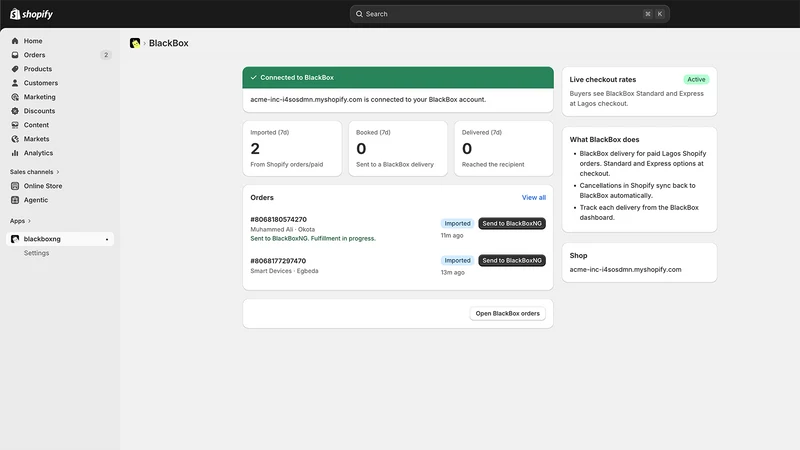800x450 pixels.
Task: Click Live checkout rates heading
Action: pos(603,80)
